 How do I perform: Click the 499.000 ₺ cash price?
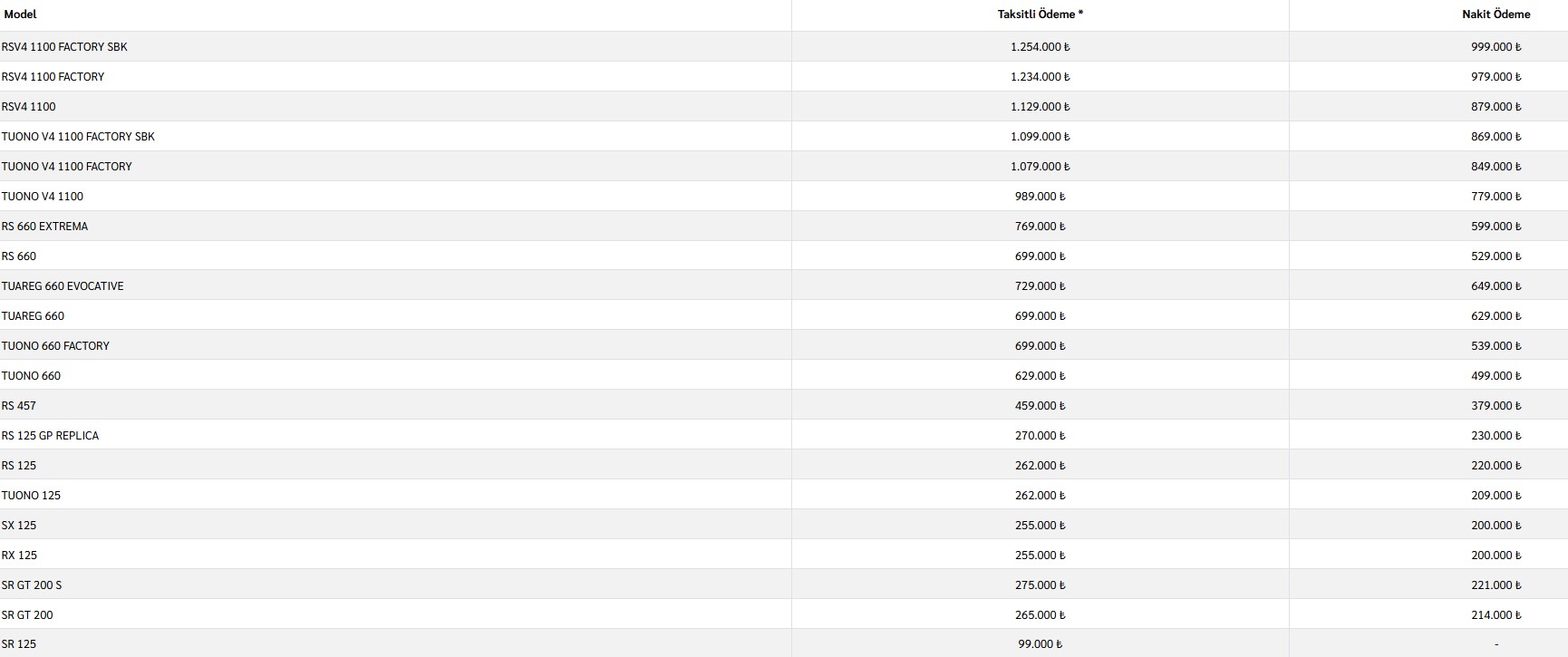coord(1496,376)
